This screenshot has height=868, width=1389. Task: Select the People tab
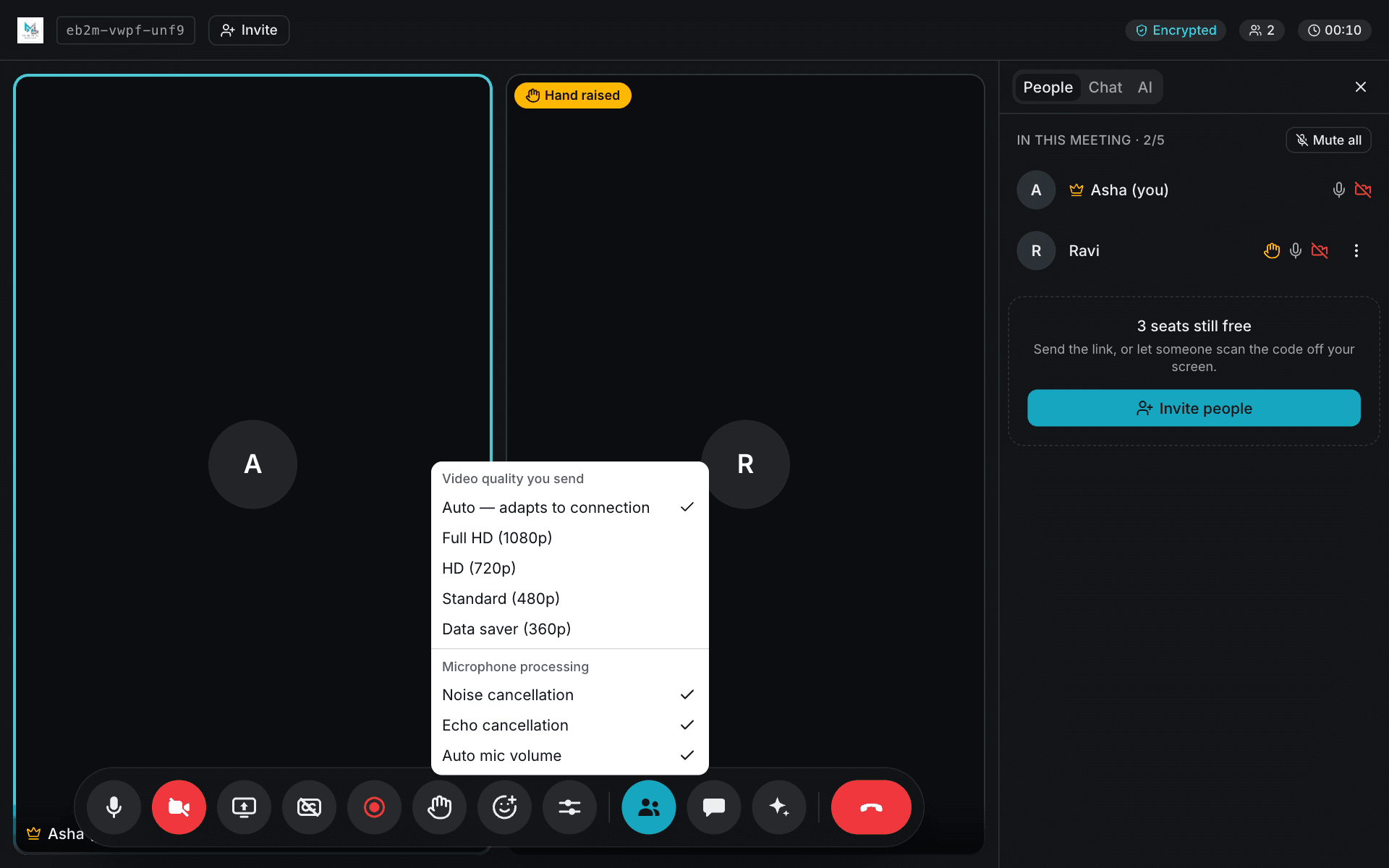tap(1048, 88)
